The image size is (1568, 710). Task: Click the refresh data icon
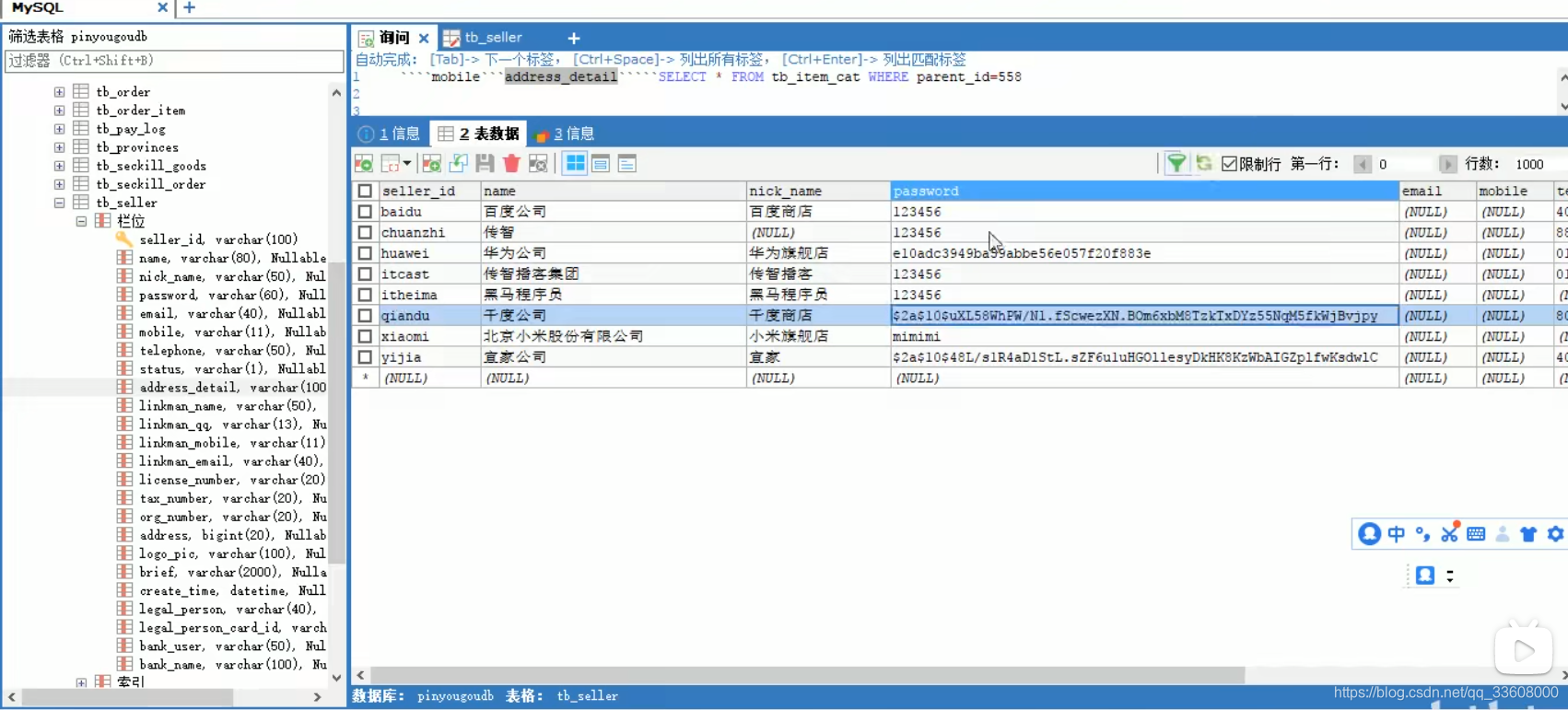1203,163
